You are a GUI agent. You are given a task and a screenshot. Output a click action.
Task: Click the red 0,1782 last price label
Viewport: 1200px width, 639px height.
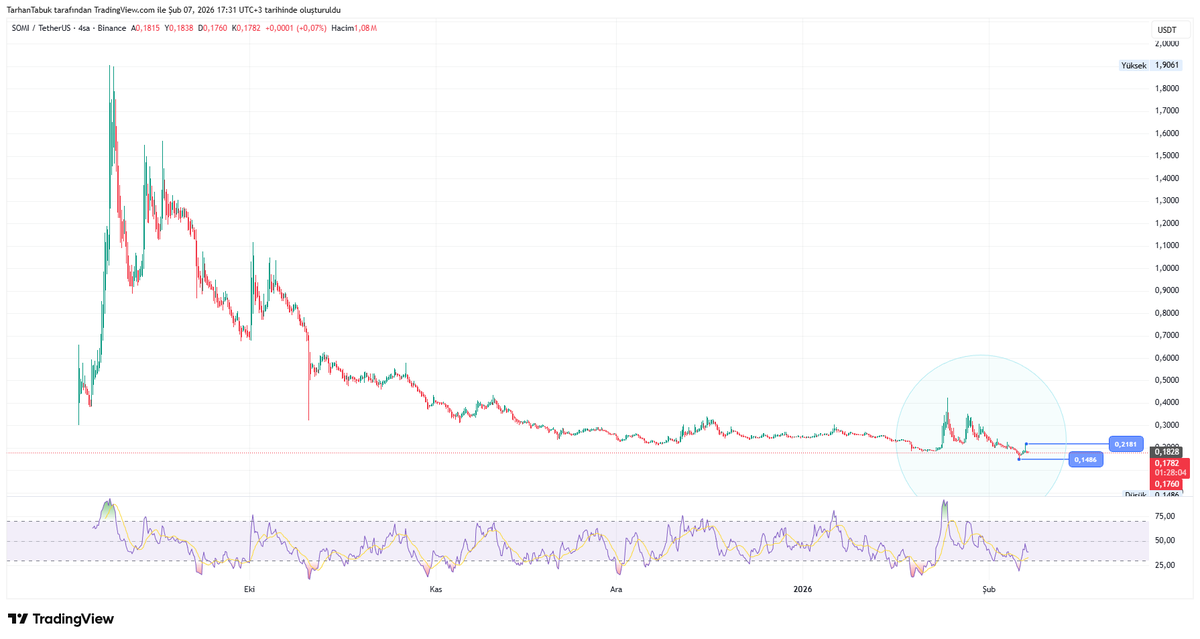(x=1166, y=463)
